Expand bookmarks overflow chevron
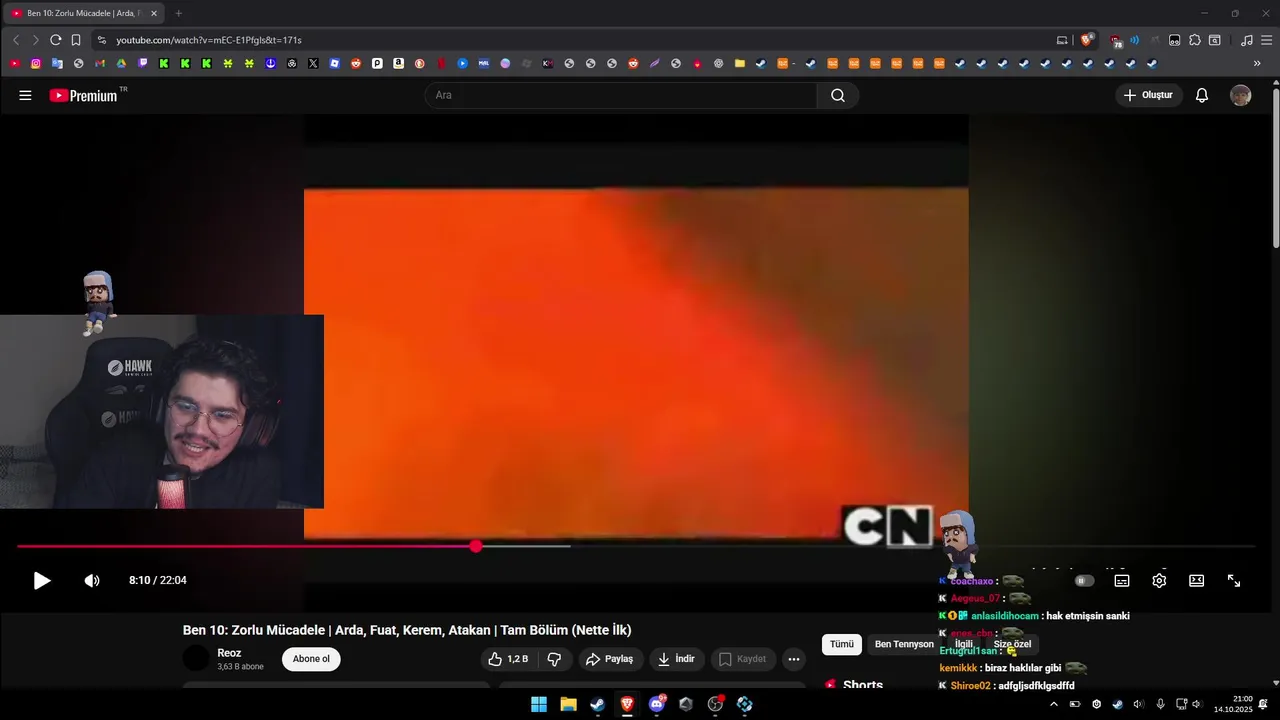 click(1257, 63)
